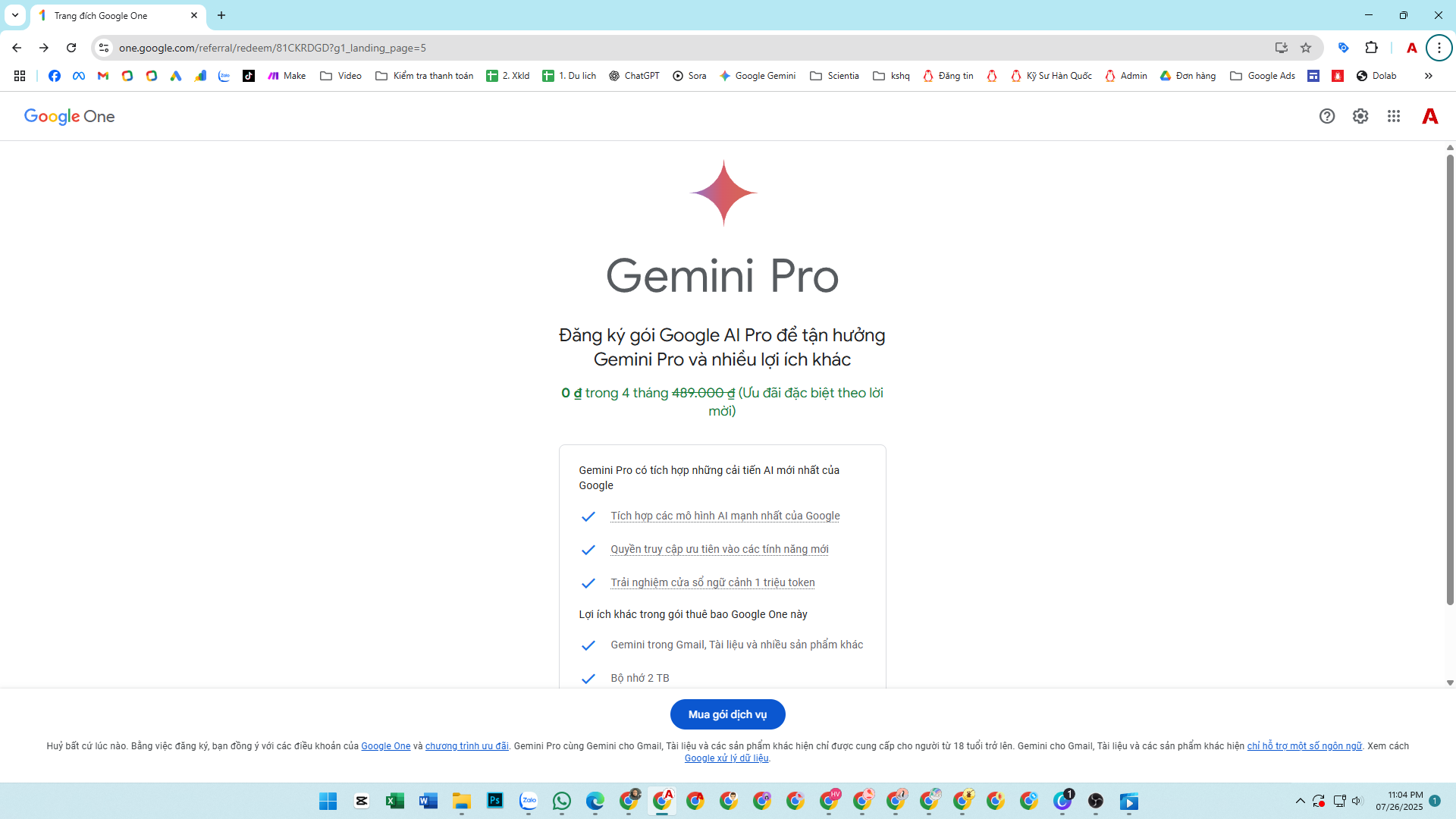
Task: Open Excel from the taskbar
Action: point(394,801)
